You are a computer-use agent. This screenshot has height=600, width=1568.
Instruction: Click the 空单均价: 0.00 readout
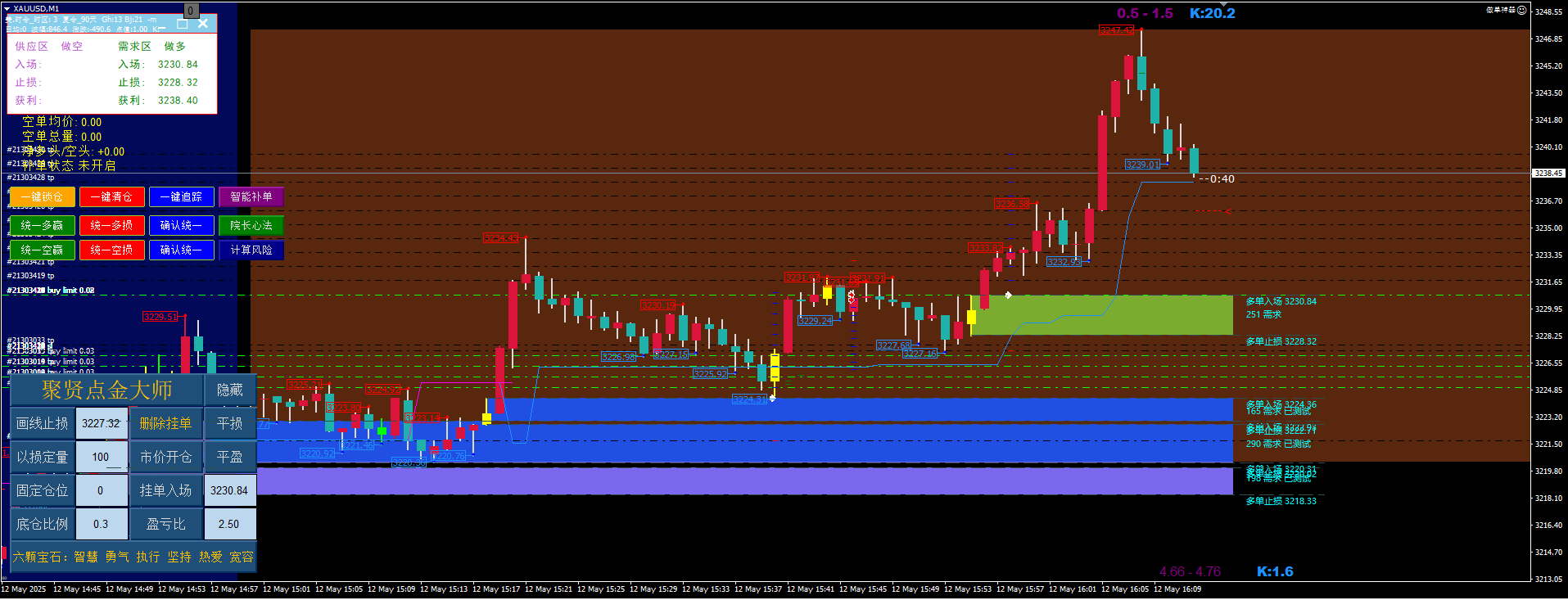[x=61, y=122]
